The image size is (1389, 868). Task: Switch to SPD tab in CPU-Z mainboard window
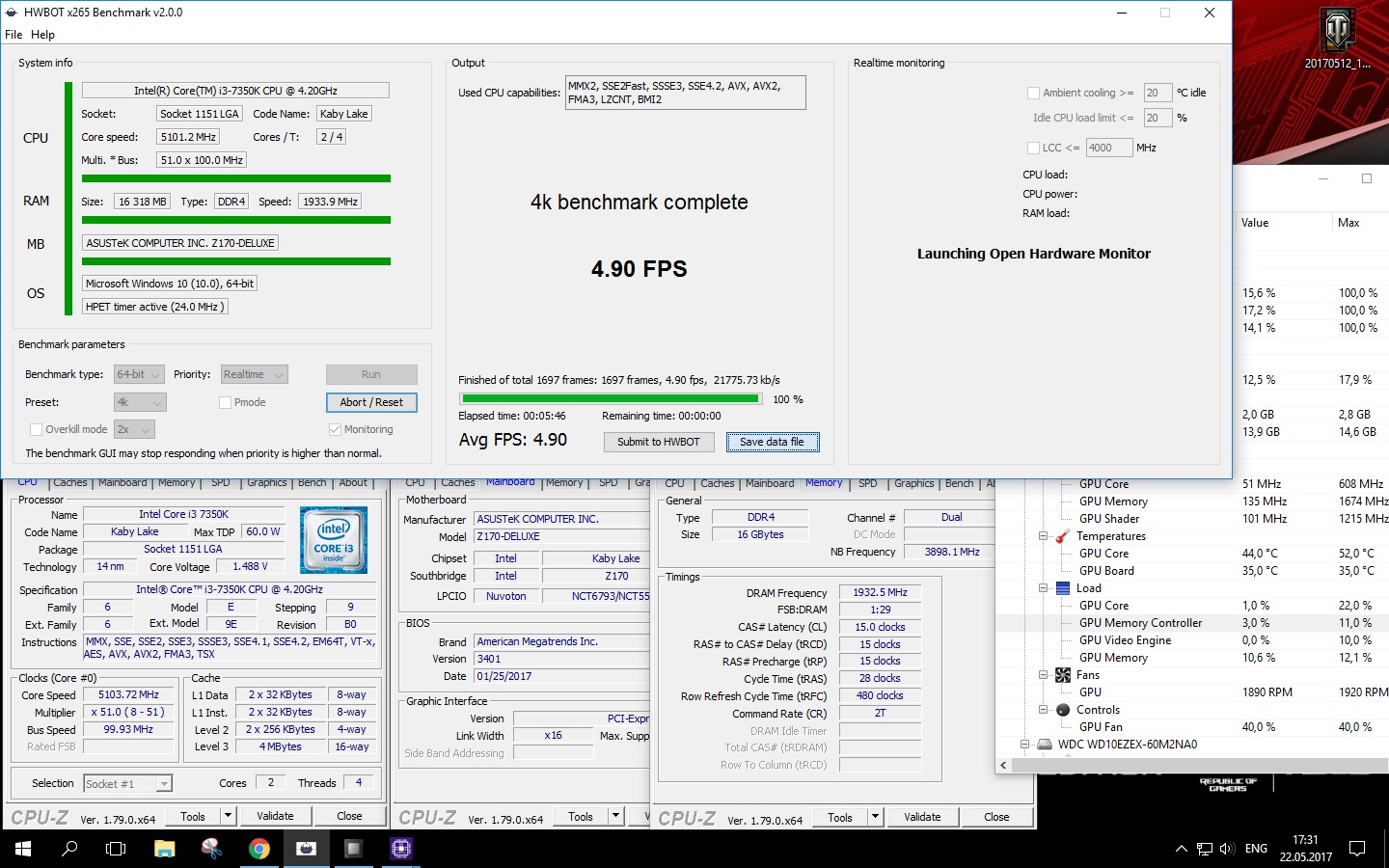(608, 483)
